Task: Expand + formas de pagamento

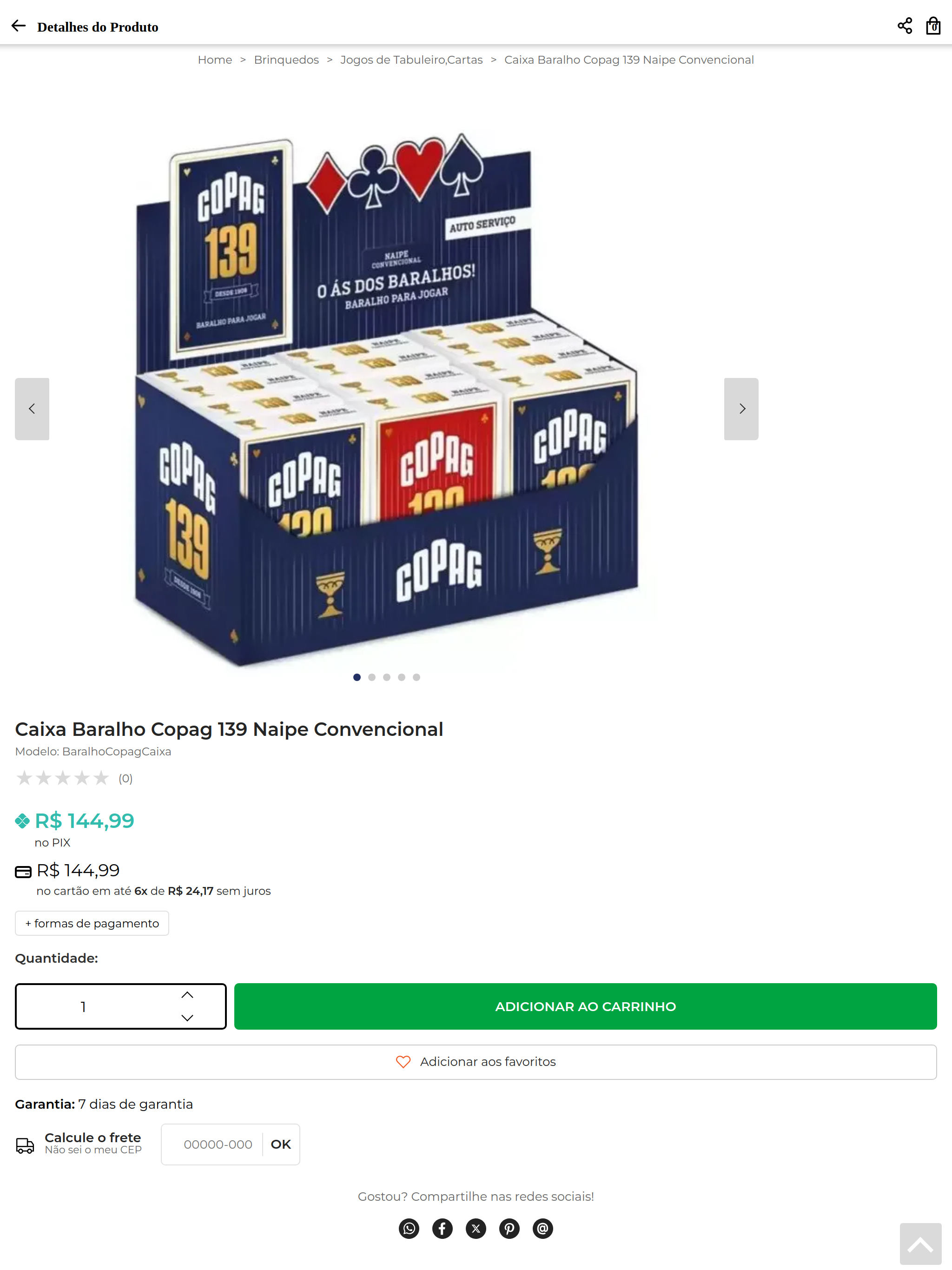Action: pos(92,923)
